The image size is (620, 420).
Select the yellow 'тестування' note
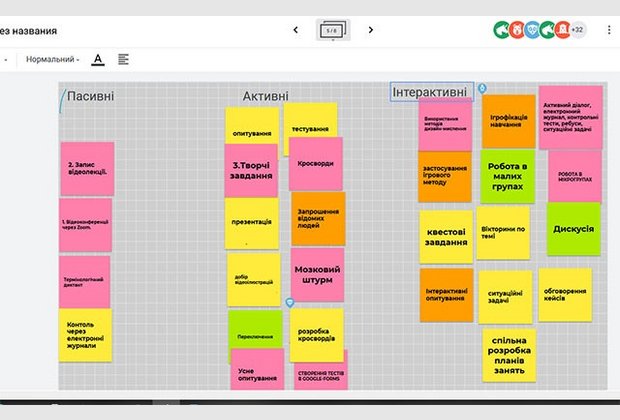[x=310, y=120]
